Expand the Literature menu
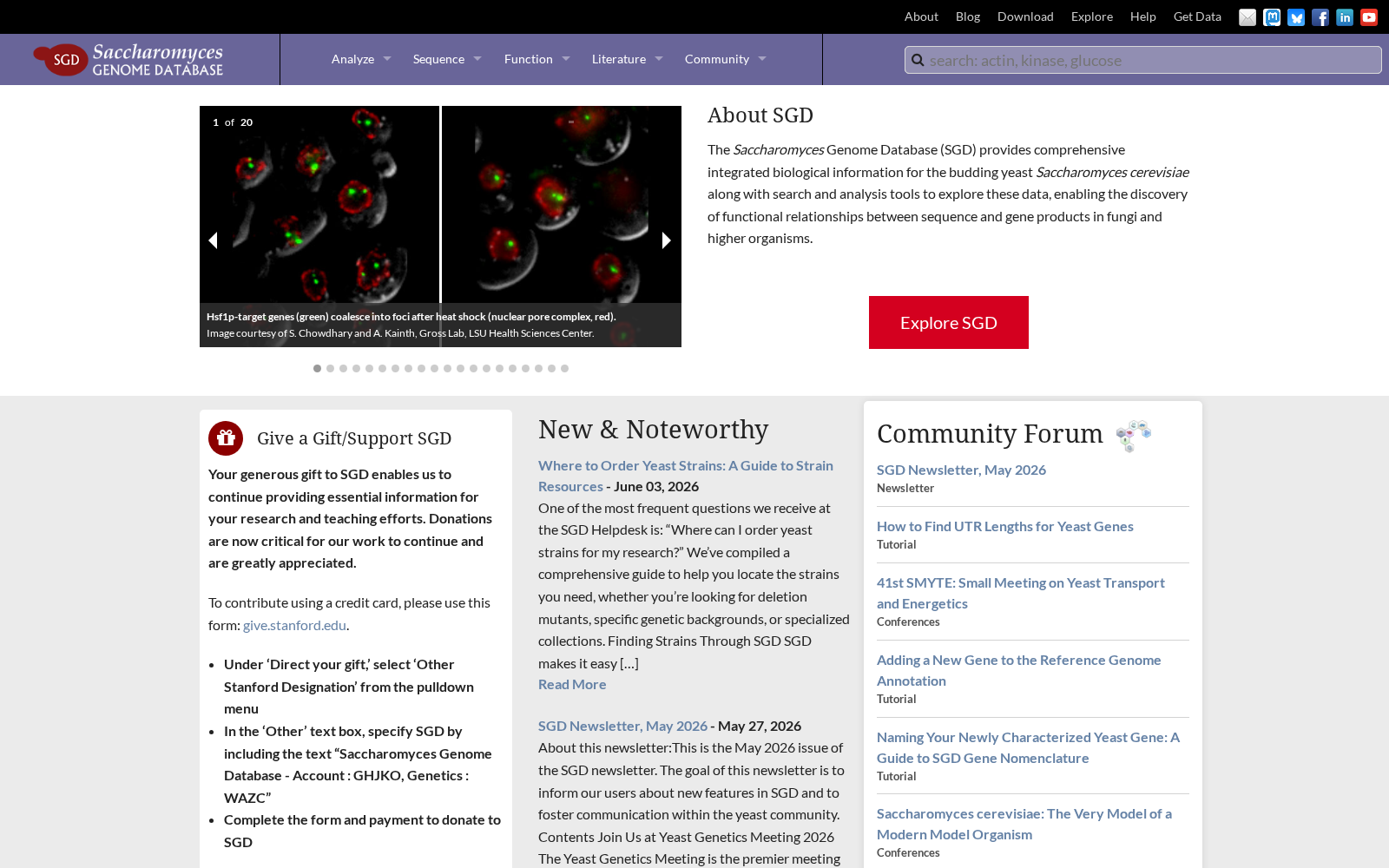Viewport: 1389px width, 868px height. [627, 59]
